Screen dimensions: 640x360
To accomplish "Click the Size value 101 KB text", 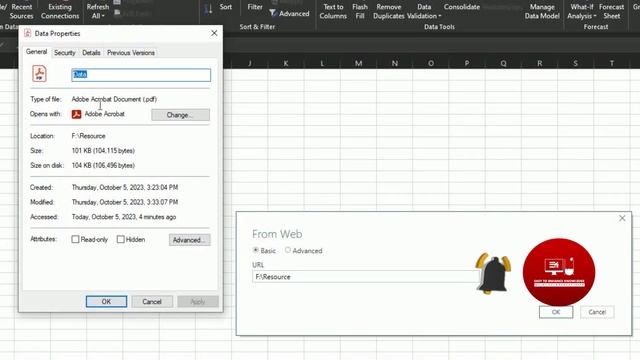I will [103, 151].
